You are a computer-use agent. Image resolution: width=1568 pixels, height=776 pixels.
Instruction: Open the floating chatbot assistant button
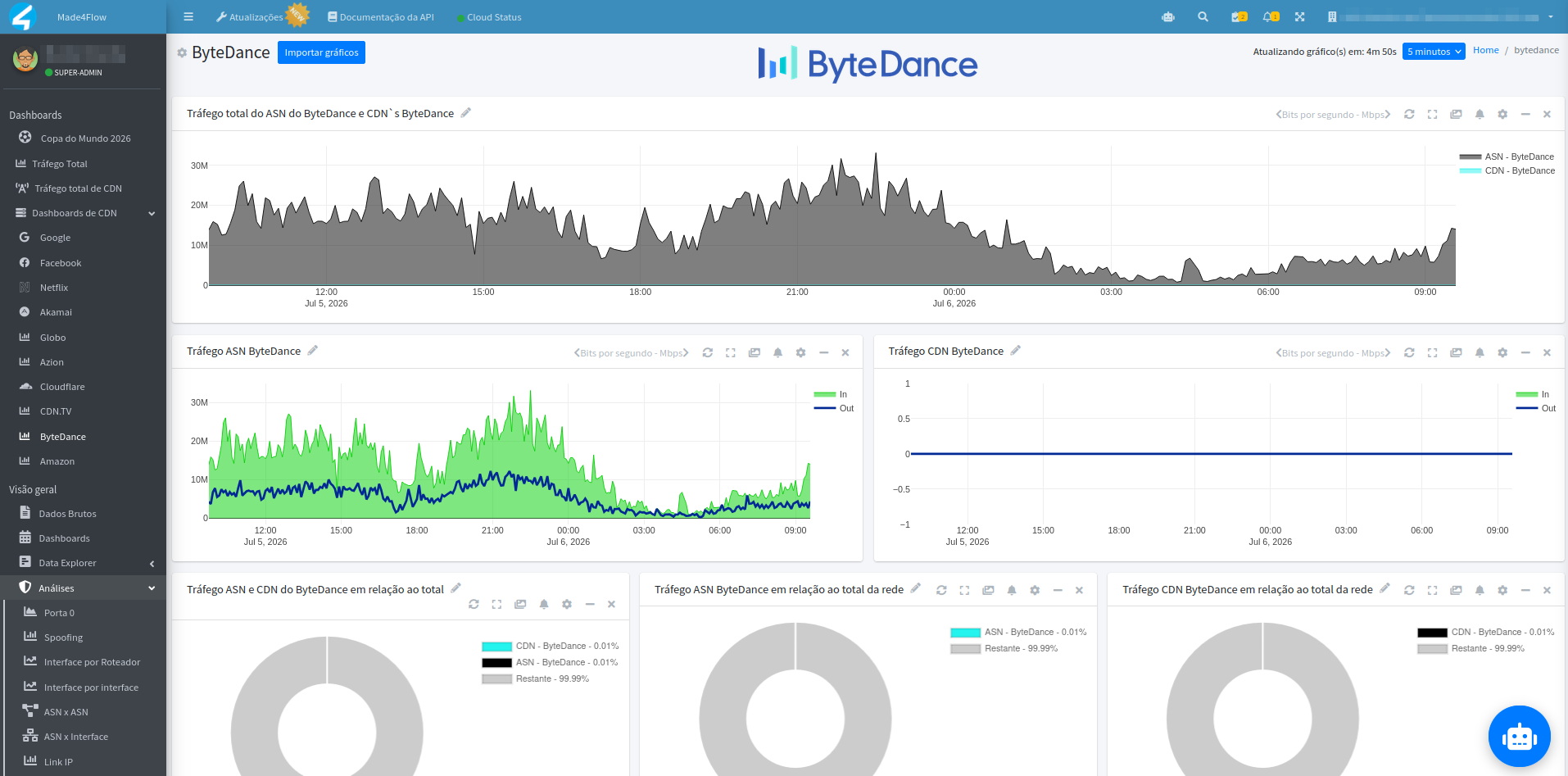(x=1519, y=737)
